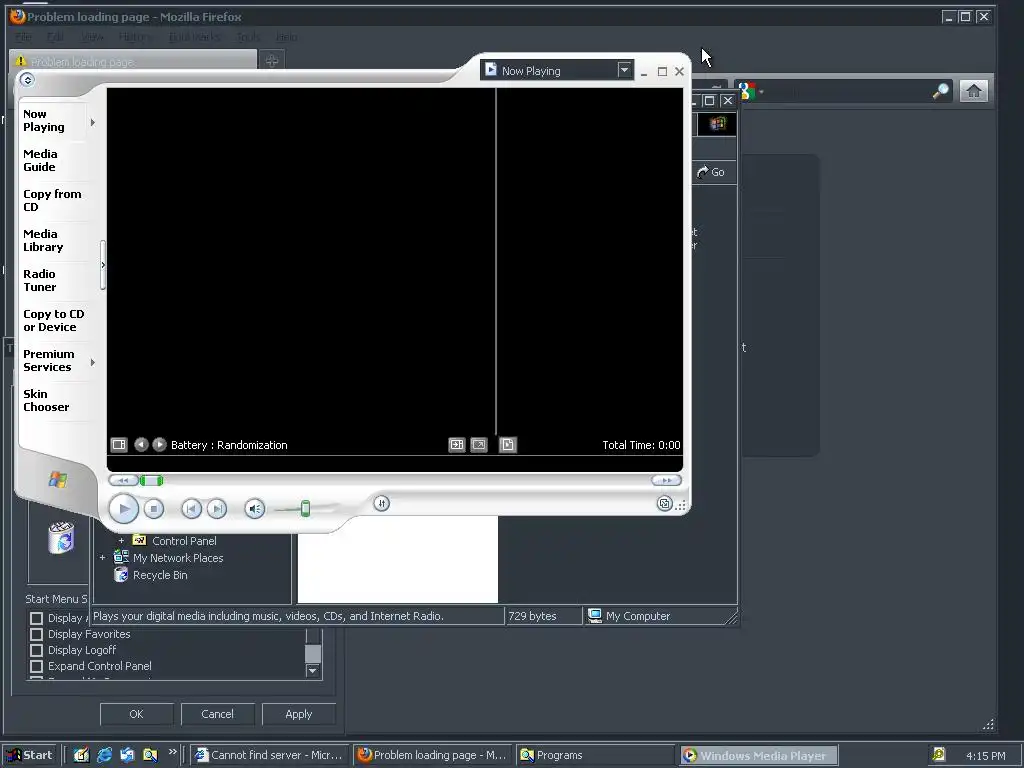Select Recycle Bin in the folder tree
This screenshot has height=768, width=1024.
[159, 575]
